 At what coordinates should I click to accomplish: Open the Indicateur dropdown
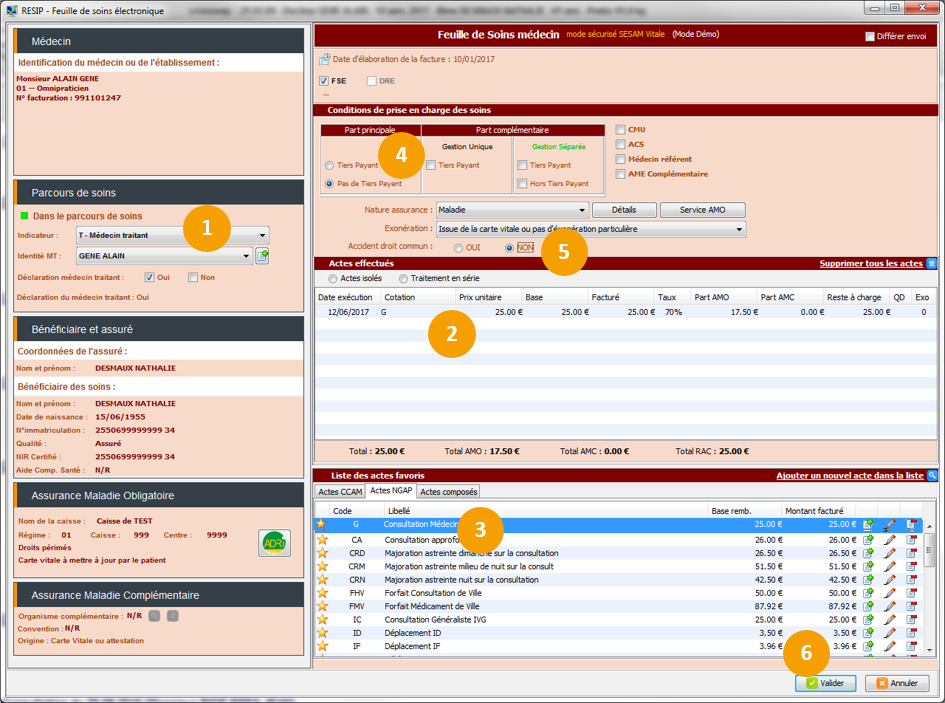pyautogui.click(x=263, y=236)
